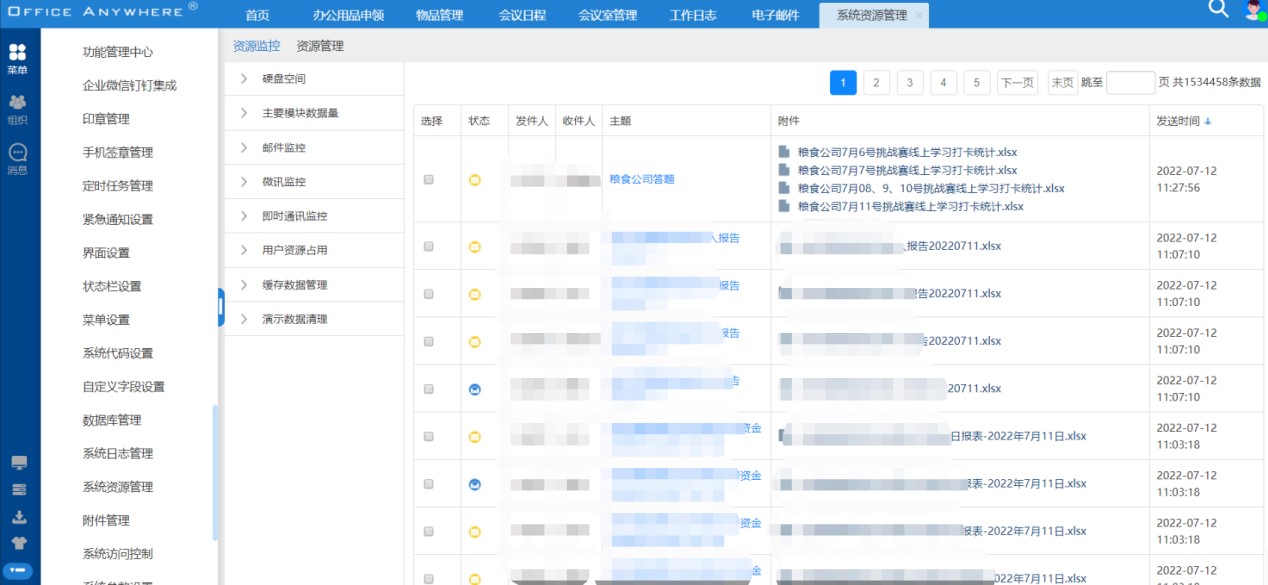Tick the checkbox of the blue-status 11:07:10 row
The height and width of the screenshot is (585, 1268).
click(x=429, y=389)
